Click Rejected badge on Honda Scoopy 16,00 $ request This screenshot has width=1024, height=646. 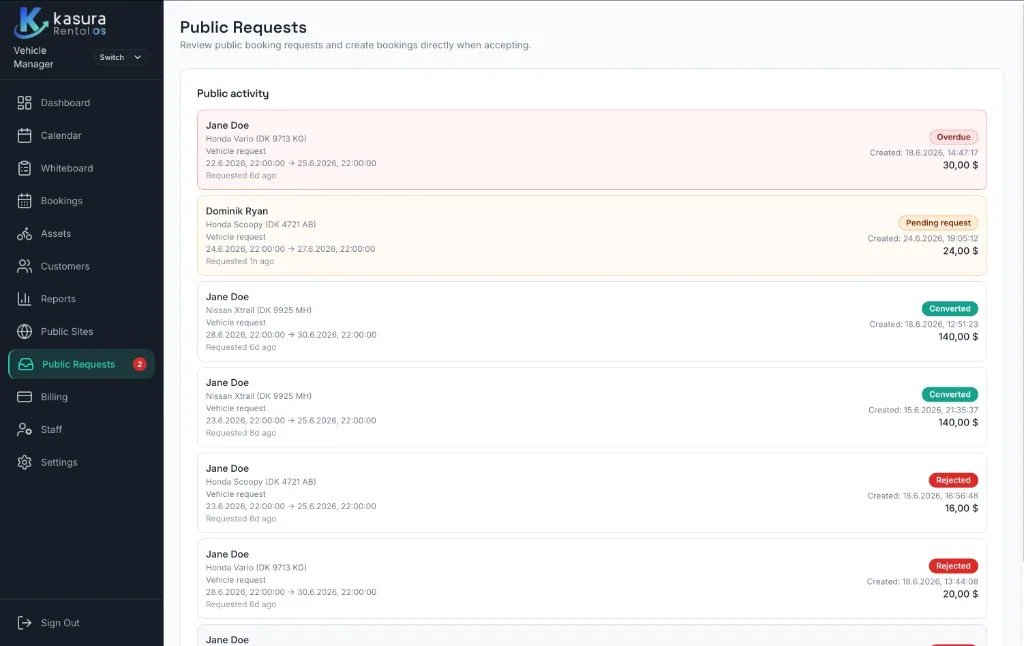coord(953,480)
